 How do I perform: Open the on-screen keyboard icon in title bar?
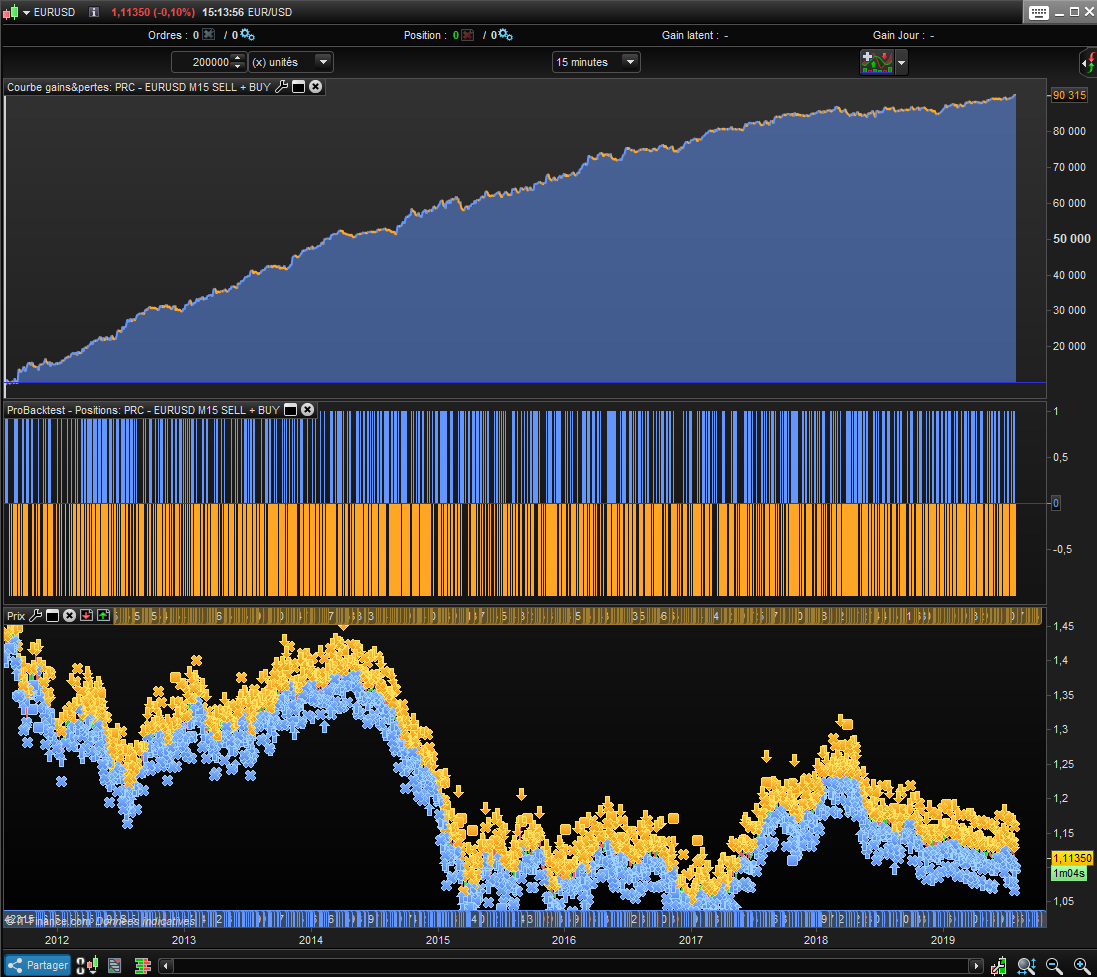(1038, 12)
